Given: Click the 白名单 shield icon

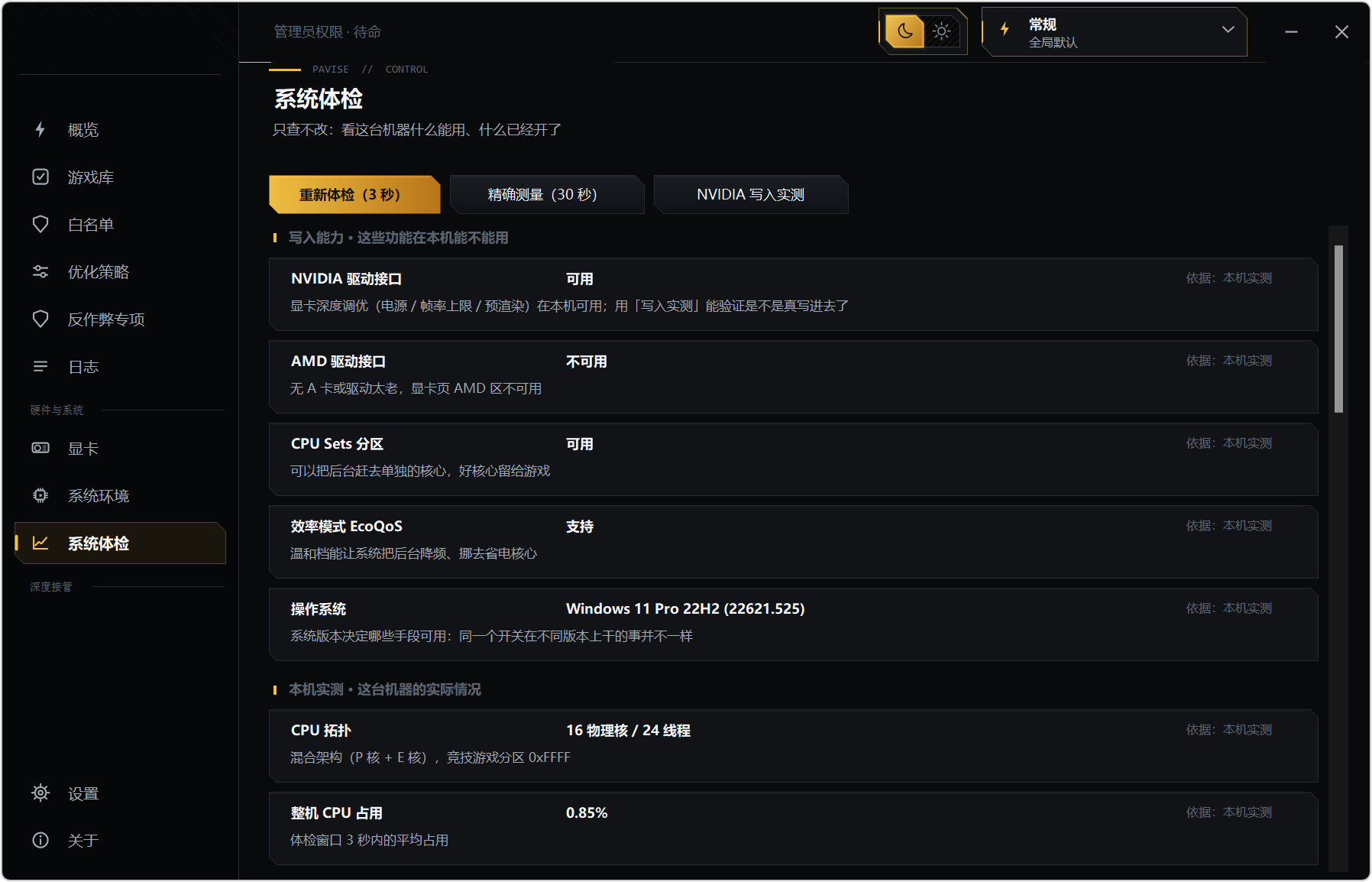Looking at the screenshot, I should point(40,224).
